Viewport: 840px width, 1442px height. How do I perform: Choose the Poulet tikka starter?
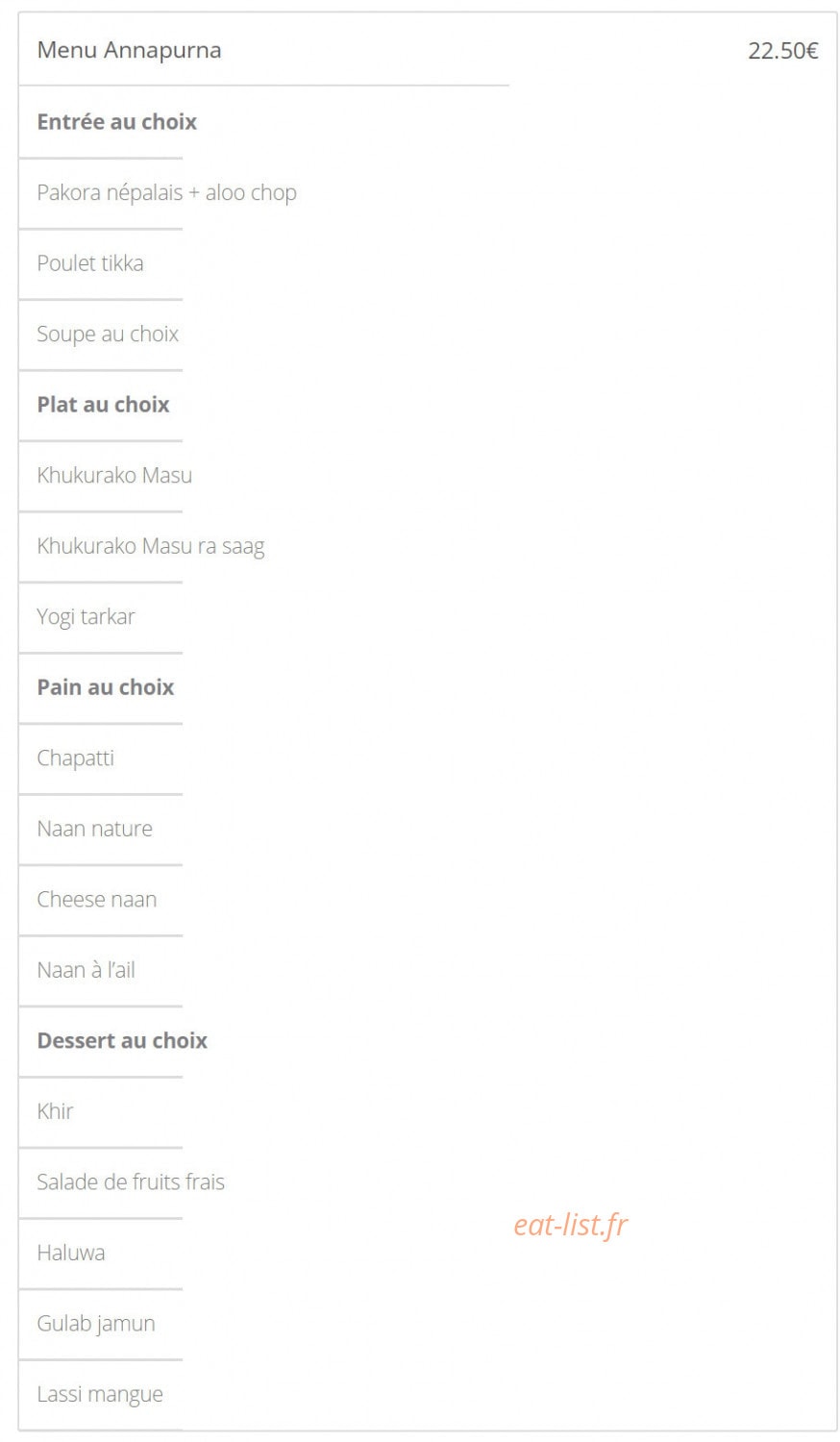tap(90, 262)
